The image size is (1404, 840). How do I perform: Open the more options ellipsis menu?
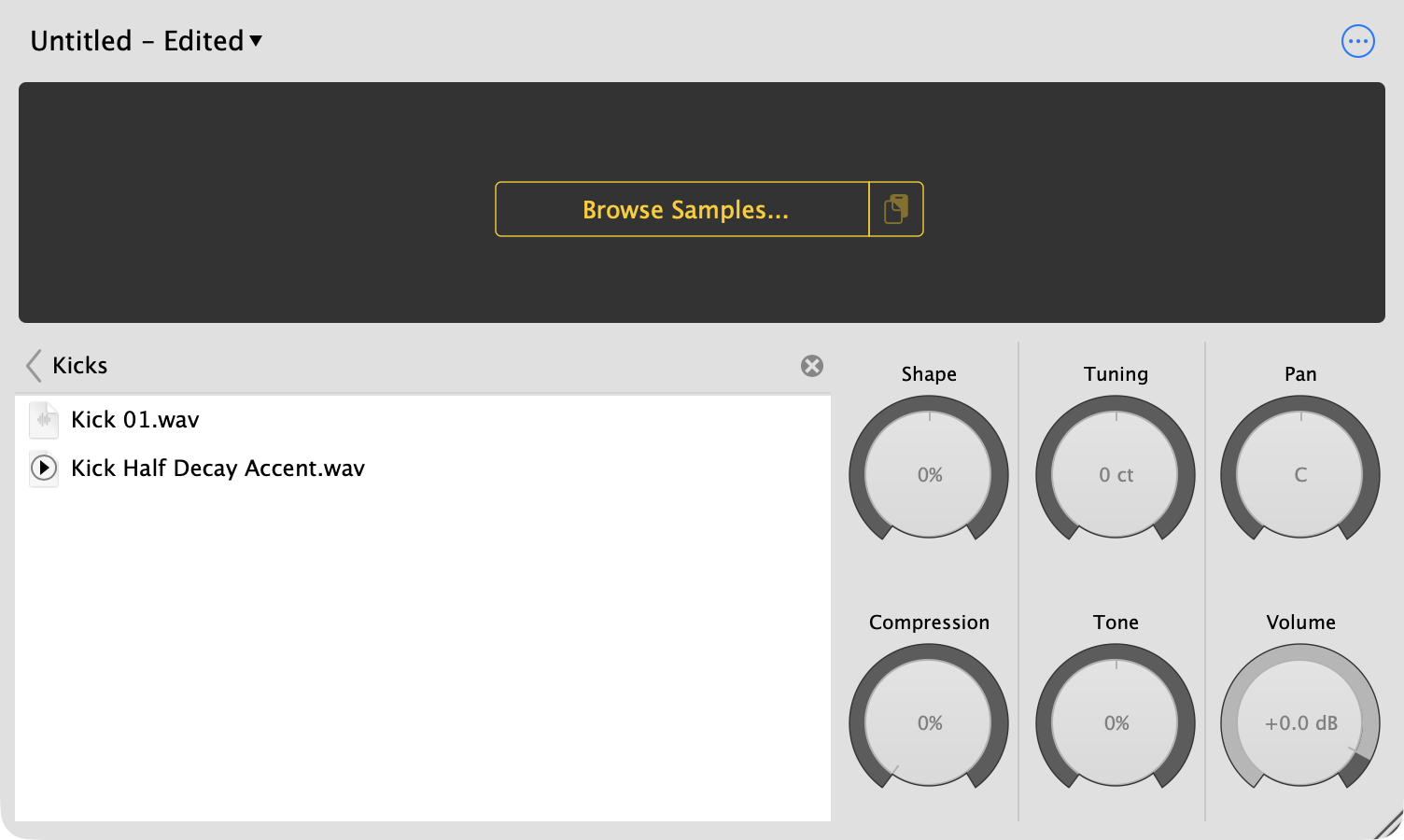click(x=1357, y=41)
